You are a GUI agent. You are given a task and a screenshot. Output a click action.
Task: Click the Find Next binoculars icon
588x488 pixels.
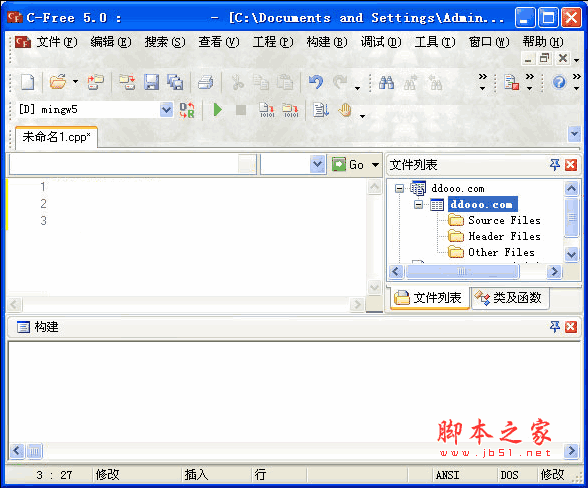410,82
